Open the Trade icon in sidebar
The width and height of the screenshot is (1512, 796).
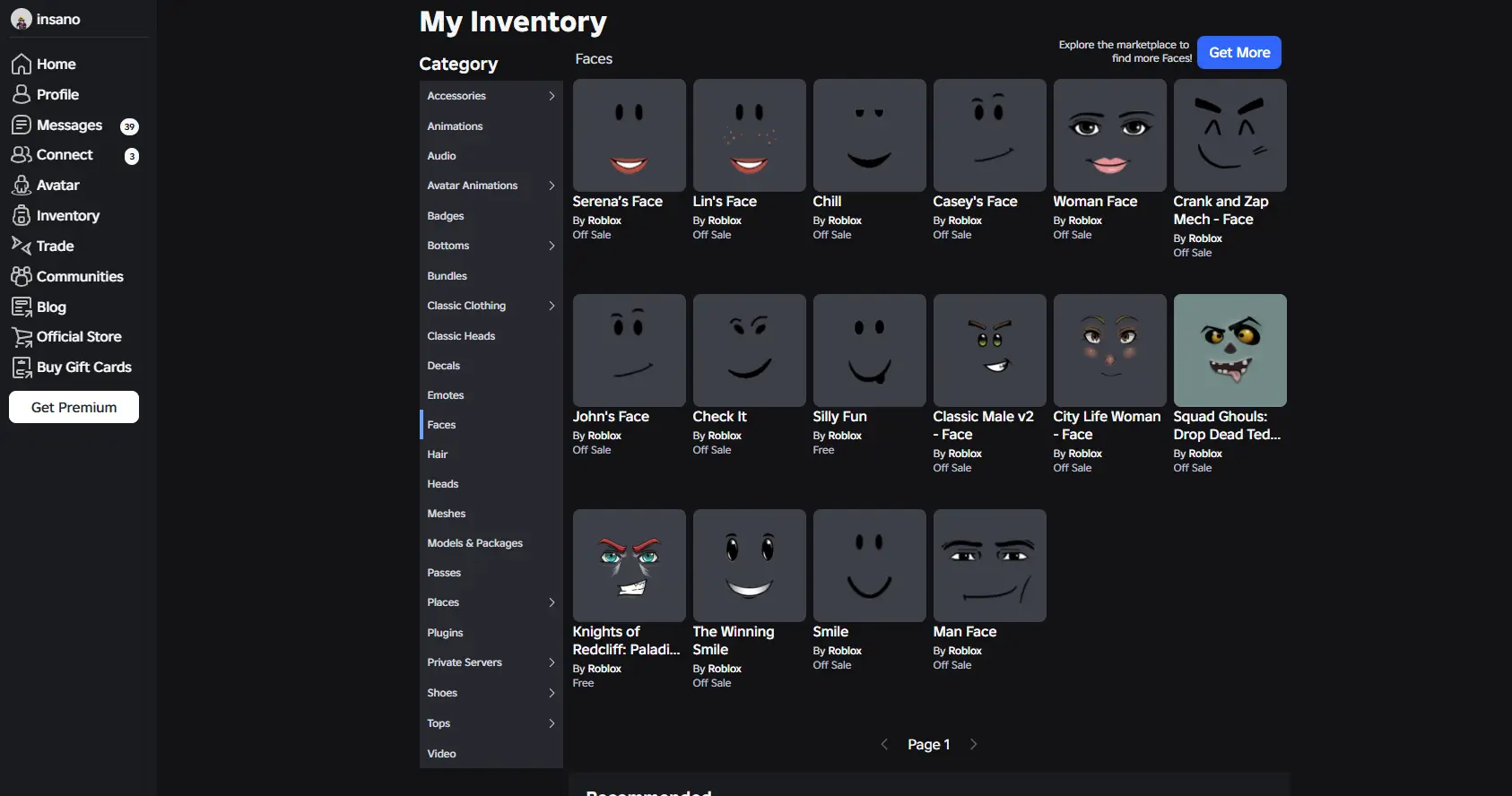22,246
